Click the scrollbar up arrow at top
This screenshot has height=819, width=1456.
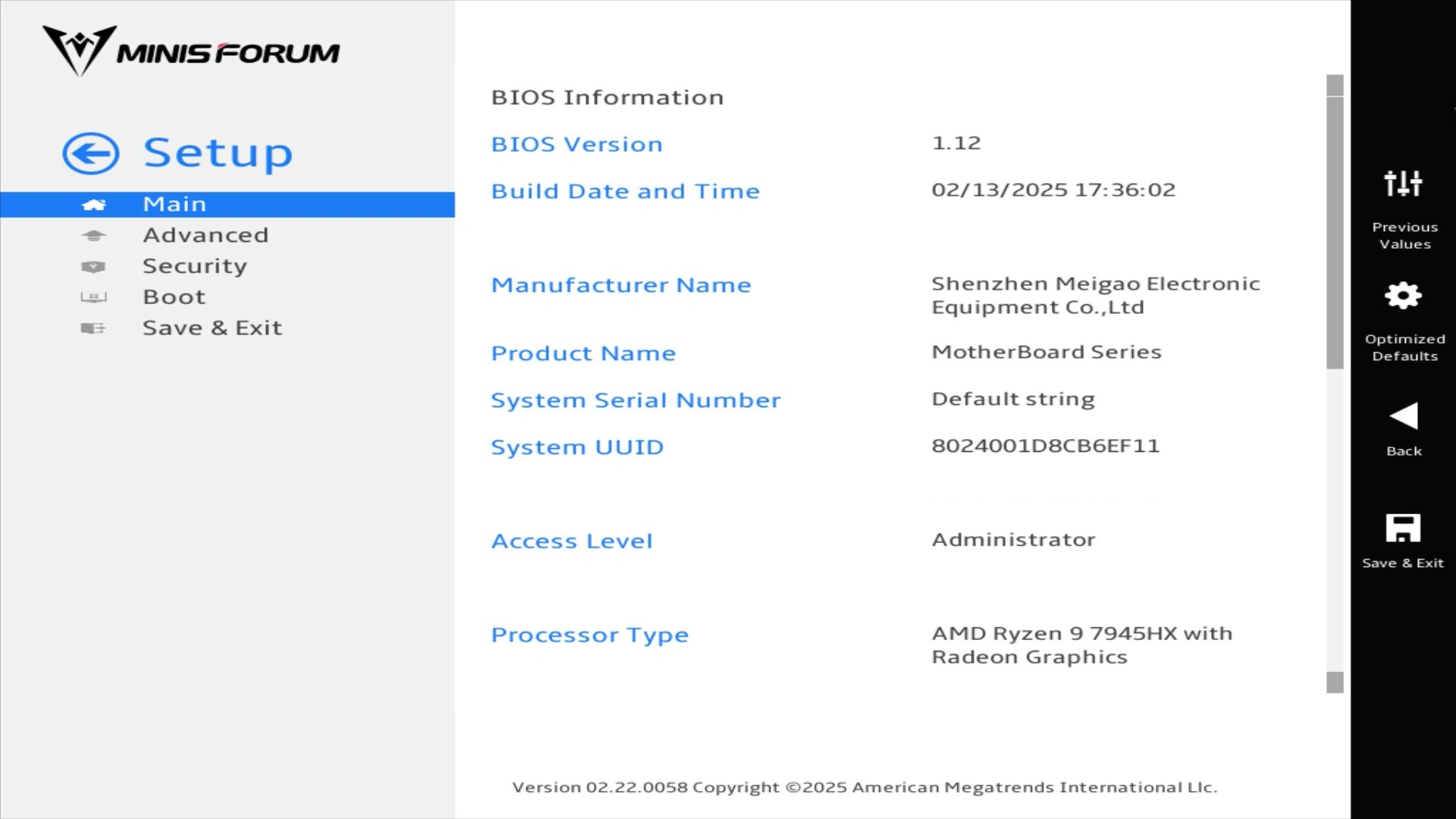tap(1335, 85)
